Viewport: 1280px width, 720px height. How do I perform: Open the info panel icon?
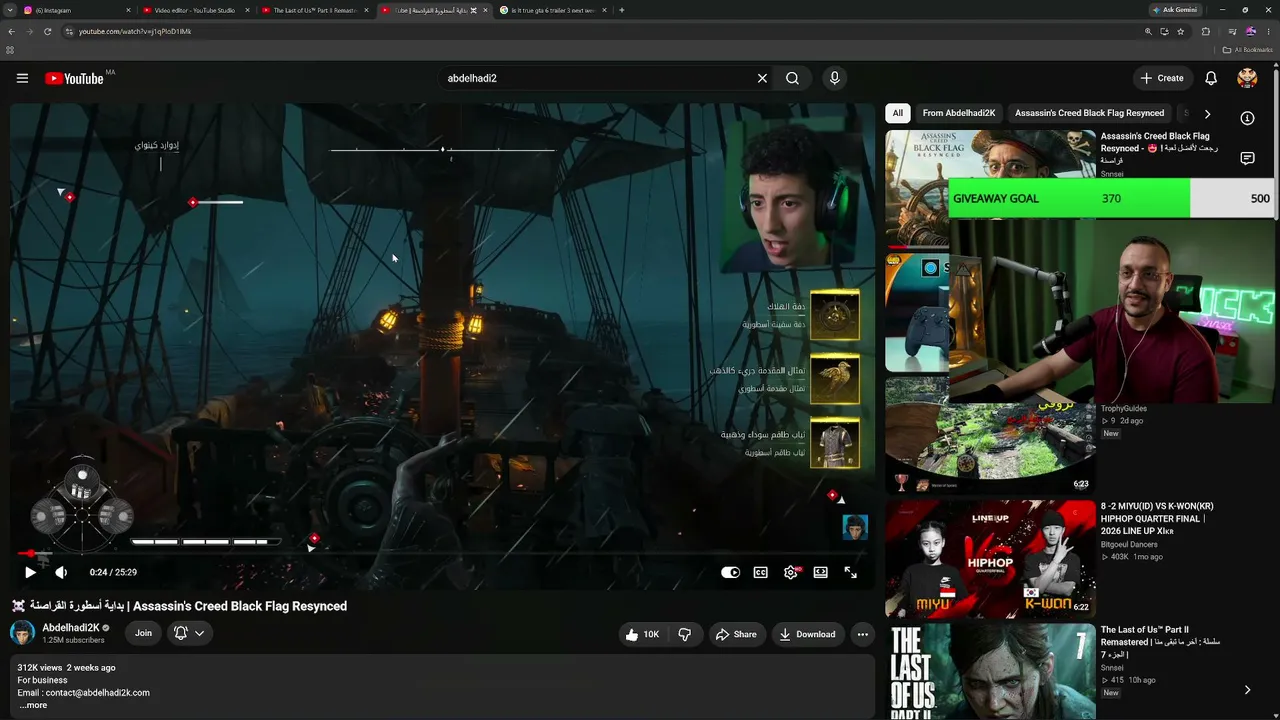[1247, 118]
